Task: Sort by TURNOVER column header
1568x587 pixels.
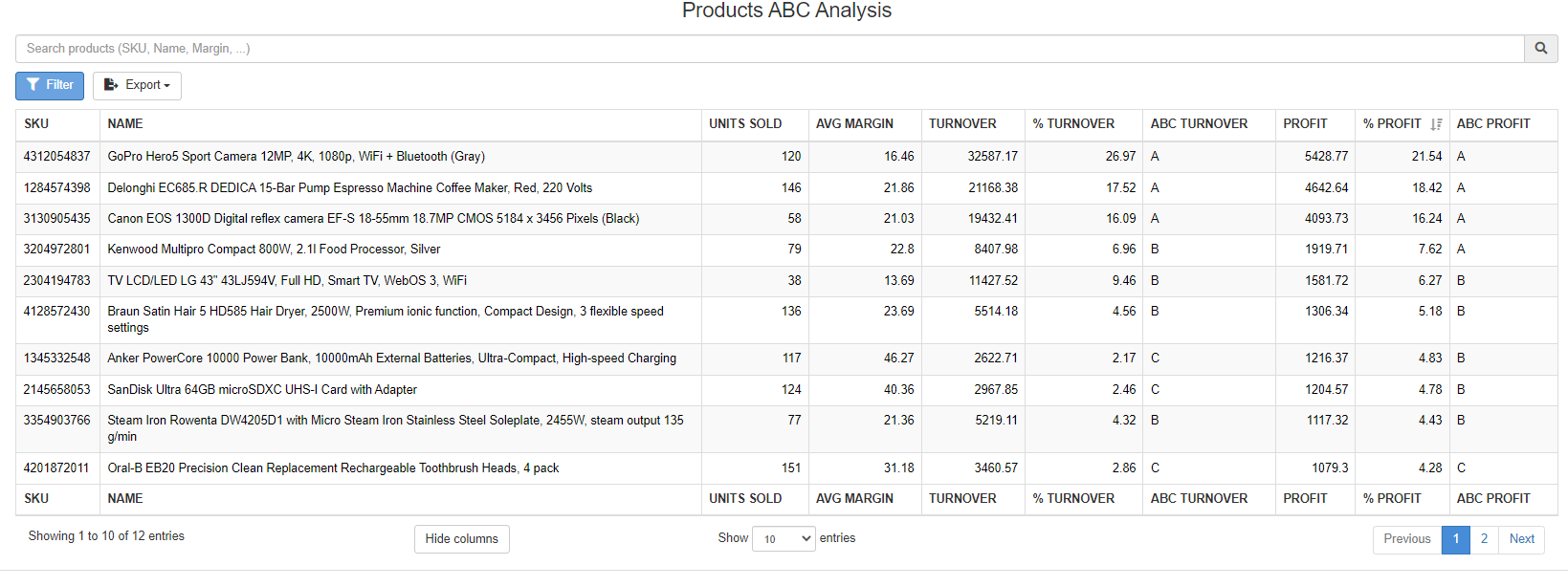Action: pos(962,124)
